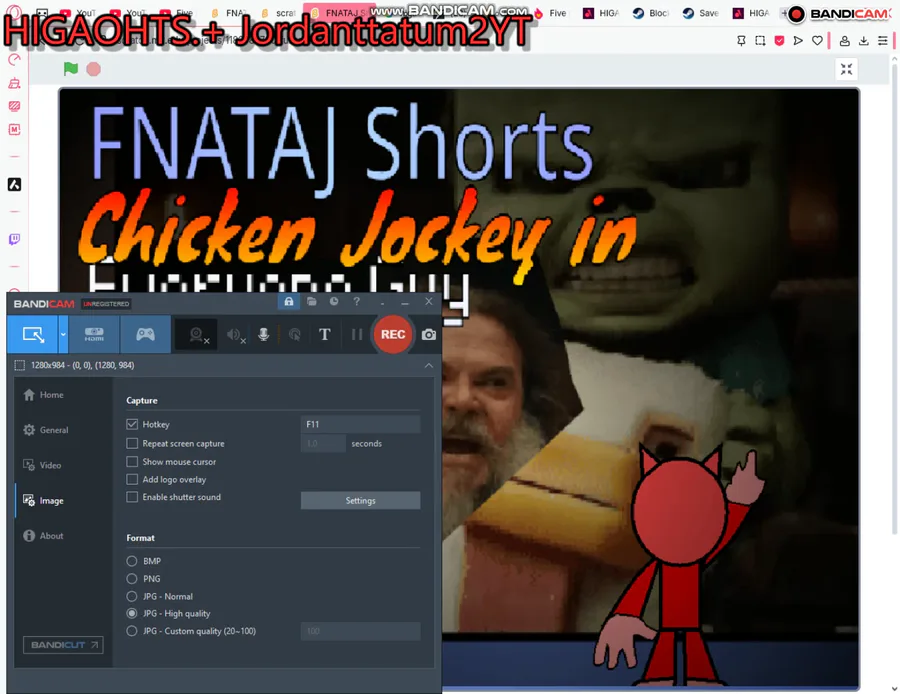Image resolution: width=900 pixels, height=694 pixels.
Task: Stop the project with red stop sign
Action: [x=94, y=69]
